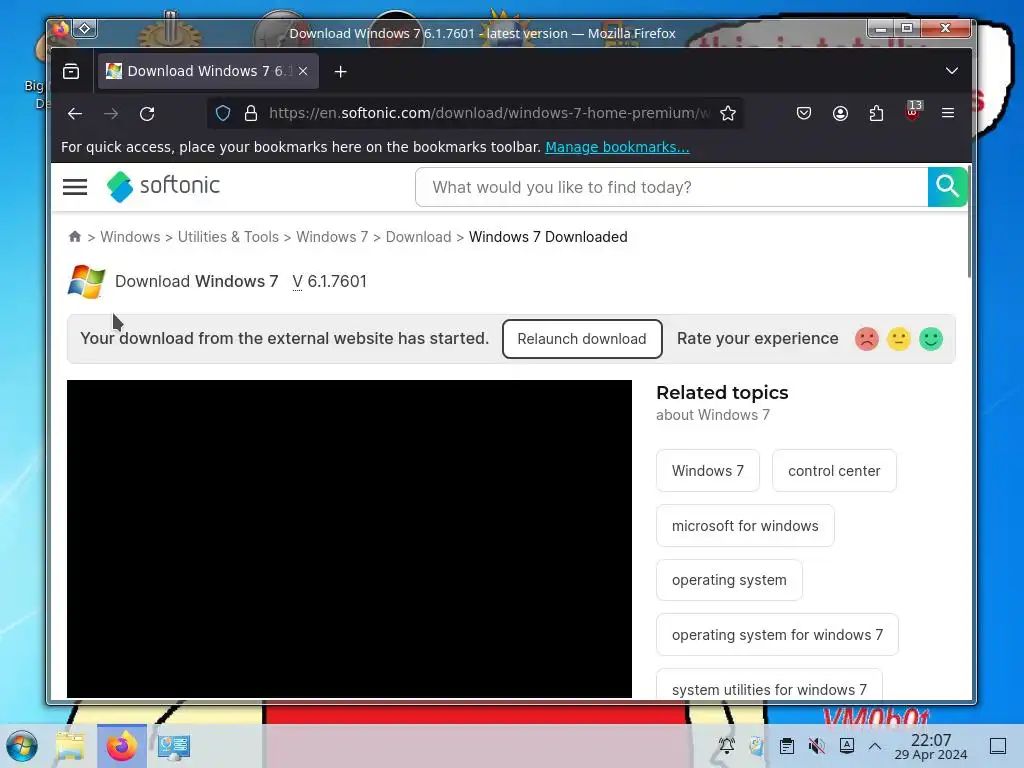Screen dimensions: 1024x768
Task: Go back with the Firefox back arrow
Action: click(74, 114)
